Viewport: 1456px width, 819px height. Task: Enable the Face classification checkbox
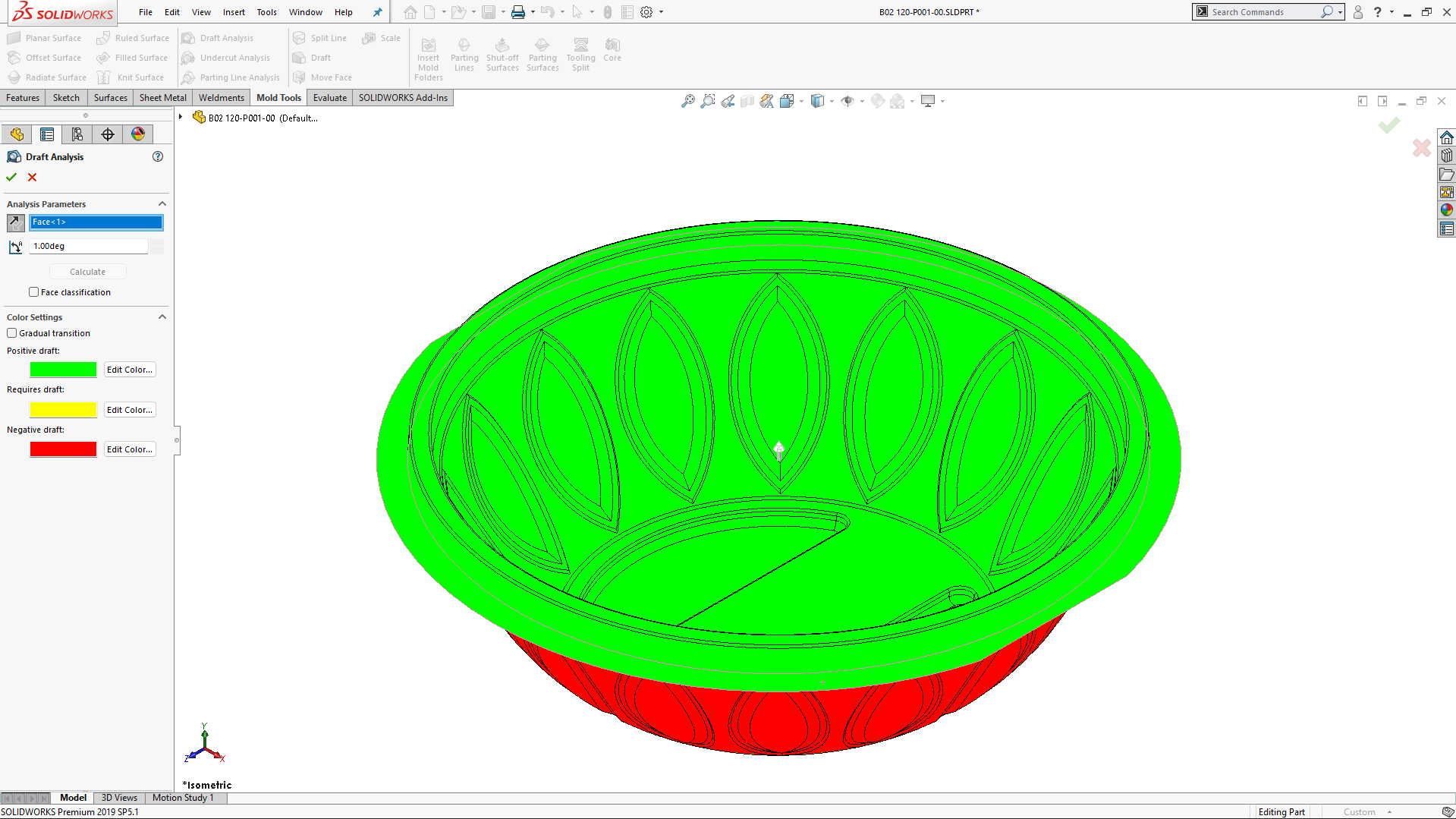point(33,292)
